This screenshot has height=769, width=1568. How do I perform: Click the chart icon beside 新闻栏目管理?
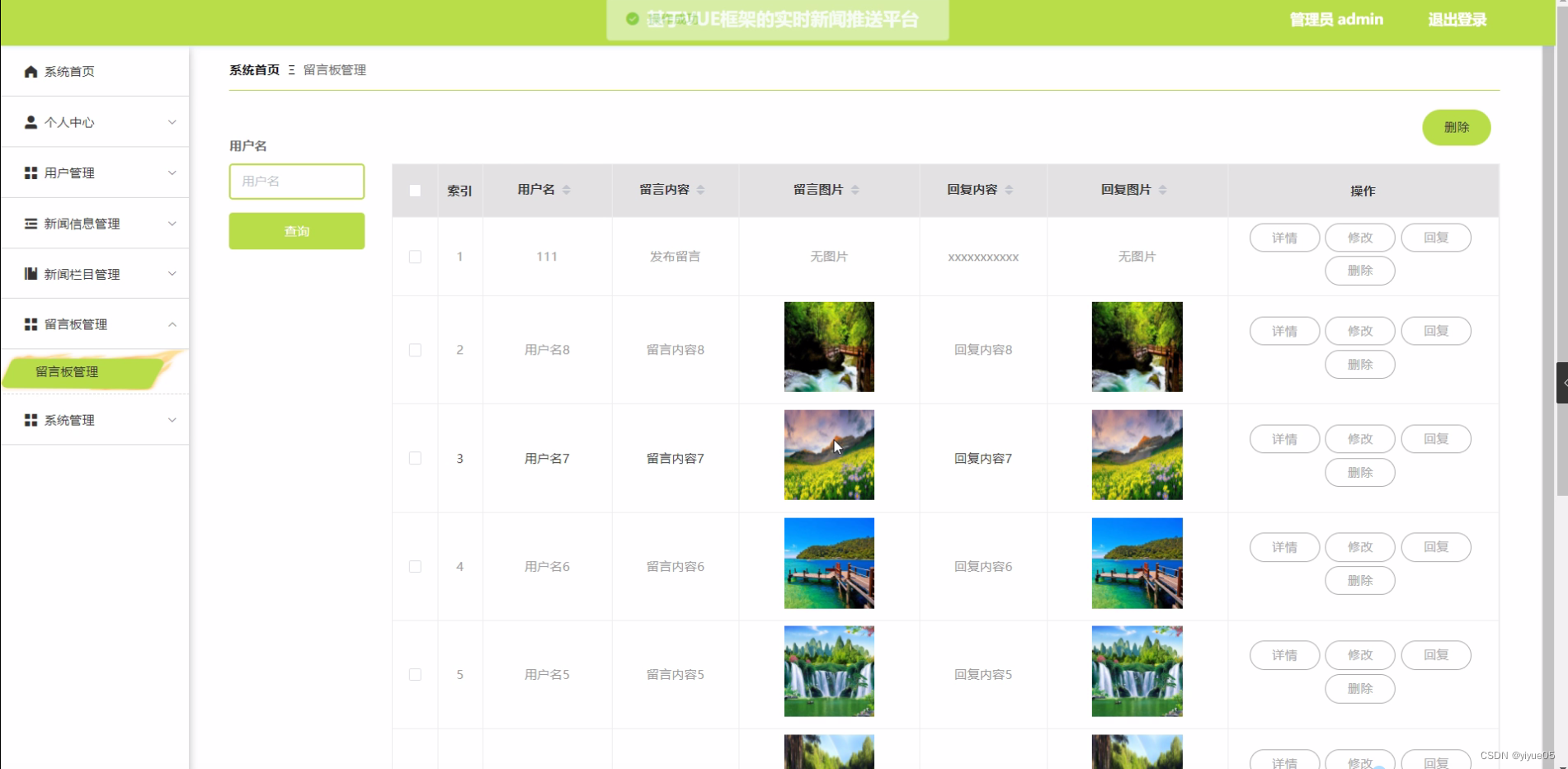pyautogui.click(x=31, y=273)
